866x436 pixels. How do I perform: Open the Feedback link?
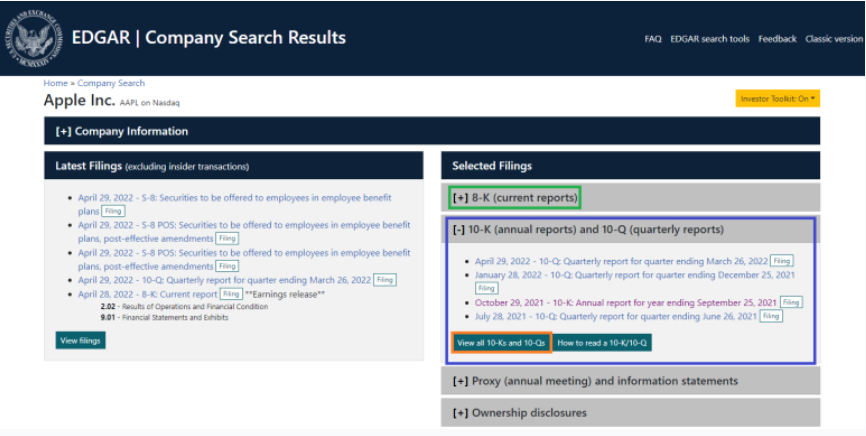[x=777, y=39]
